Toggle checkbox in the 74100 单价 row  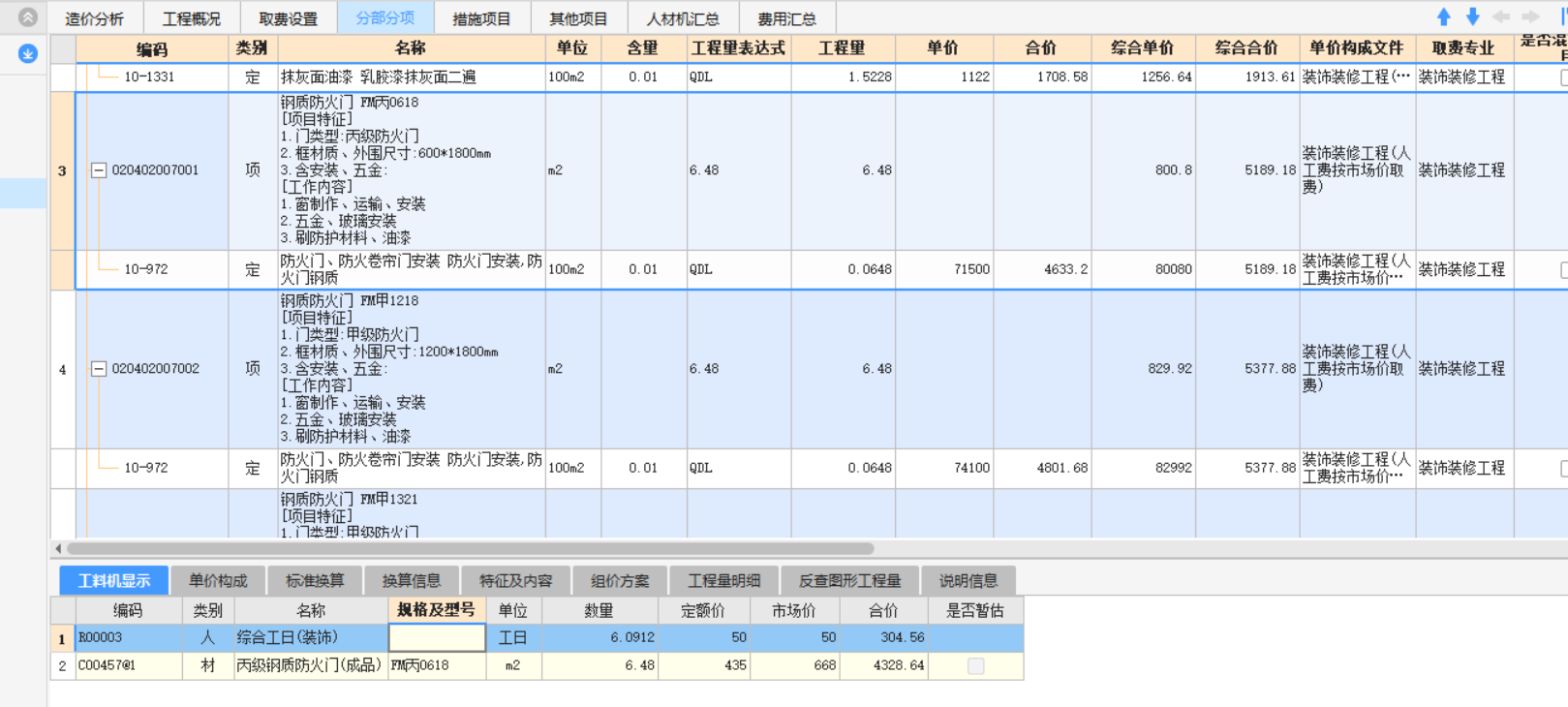click(1564, 468)
